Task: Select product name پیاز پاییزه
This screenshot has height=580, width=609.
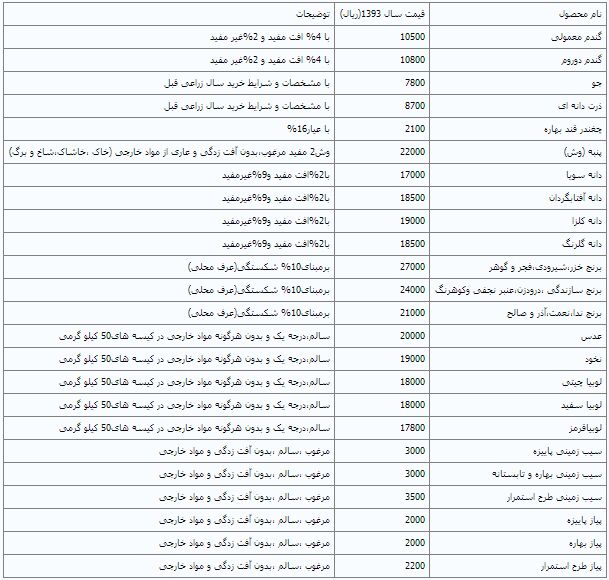Action: pos(584,519)
